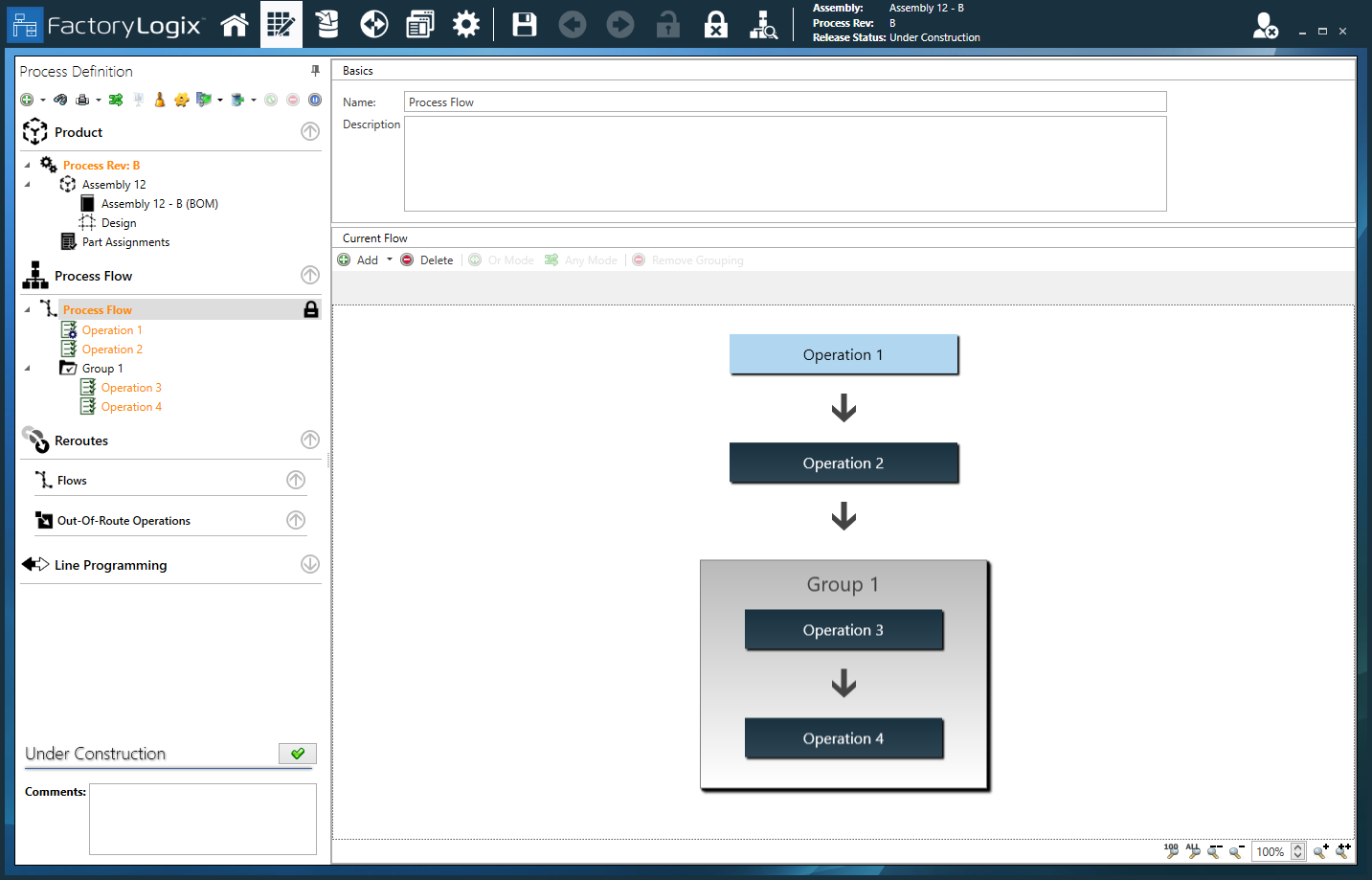This screenshot has width=1372, height=880.
Task: Expand the Line Programming section
Action: (309, 564)
